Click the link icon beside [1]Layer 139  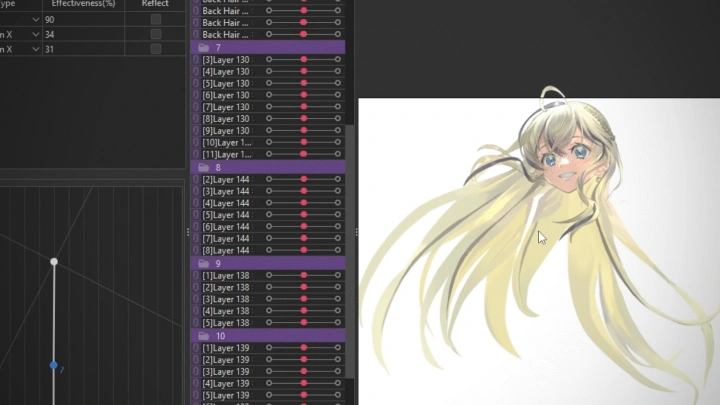[196, 348]
